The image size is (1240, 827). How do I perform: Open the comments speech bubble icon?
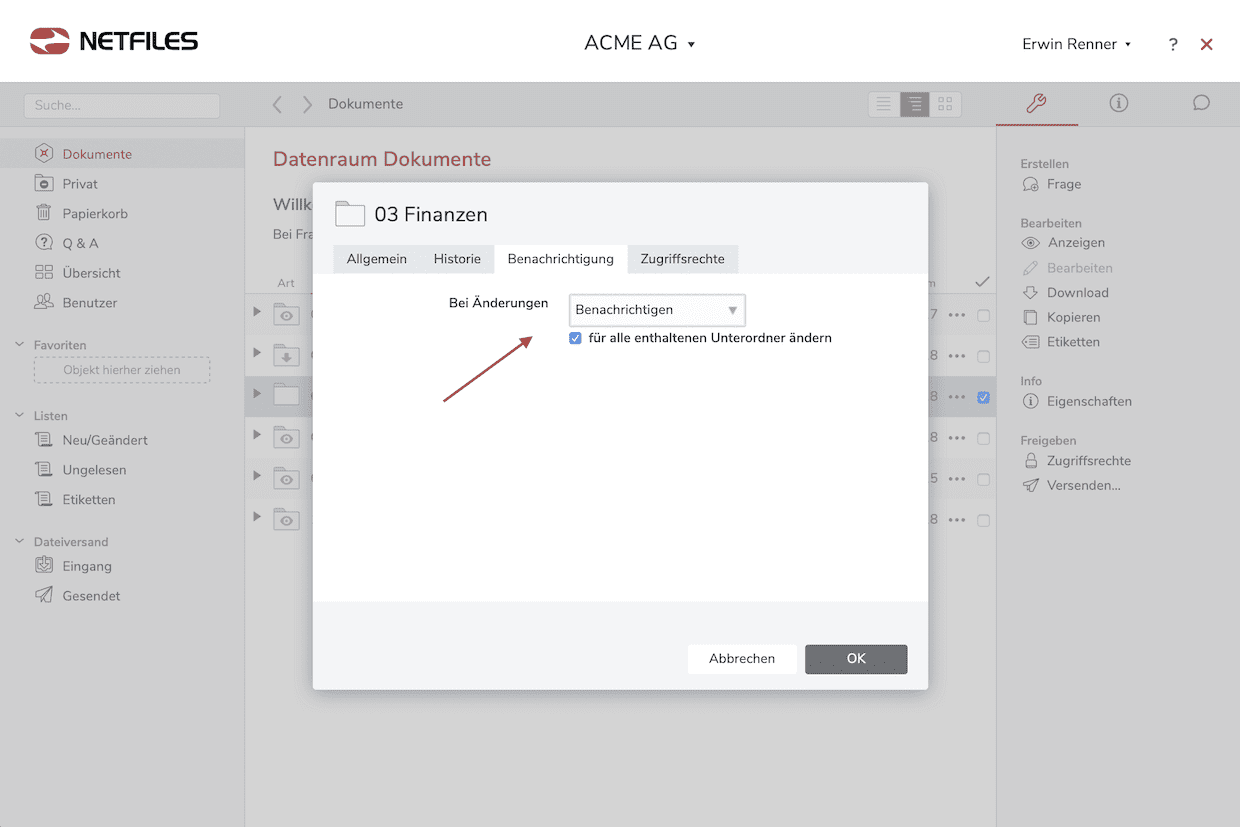click(1201, 103)
